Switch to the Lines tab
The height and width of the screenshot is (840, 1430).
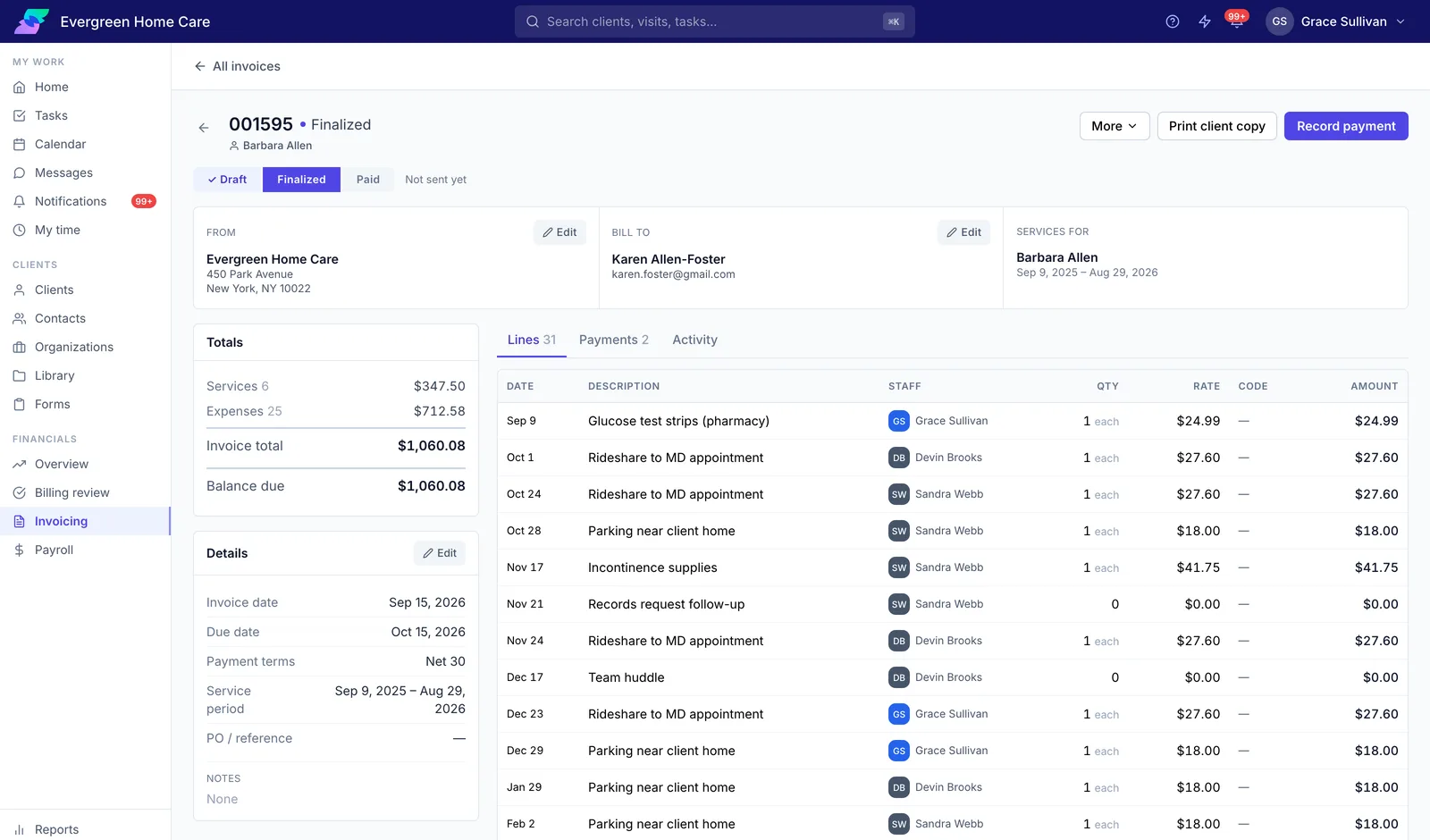(x=532, y=340)
